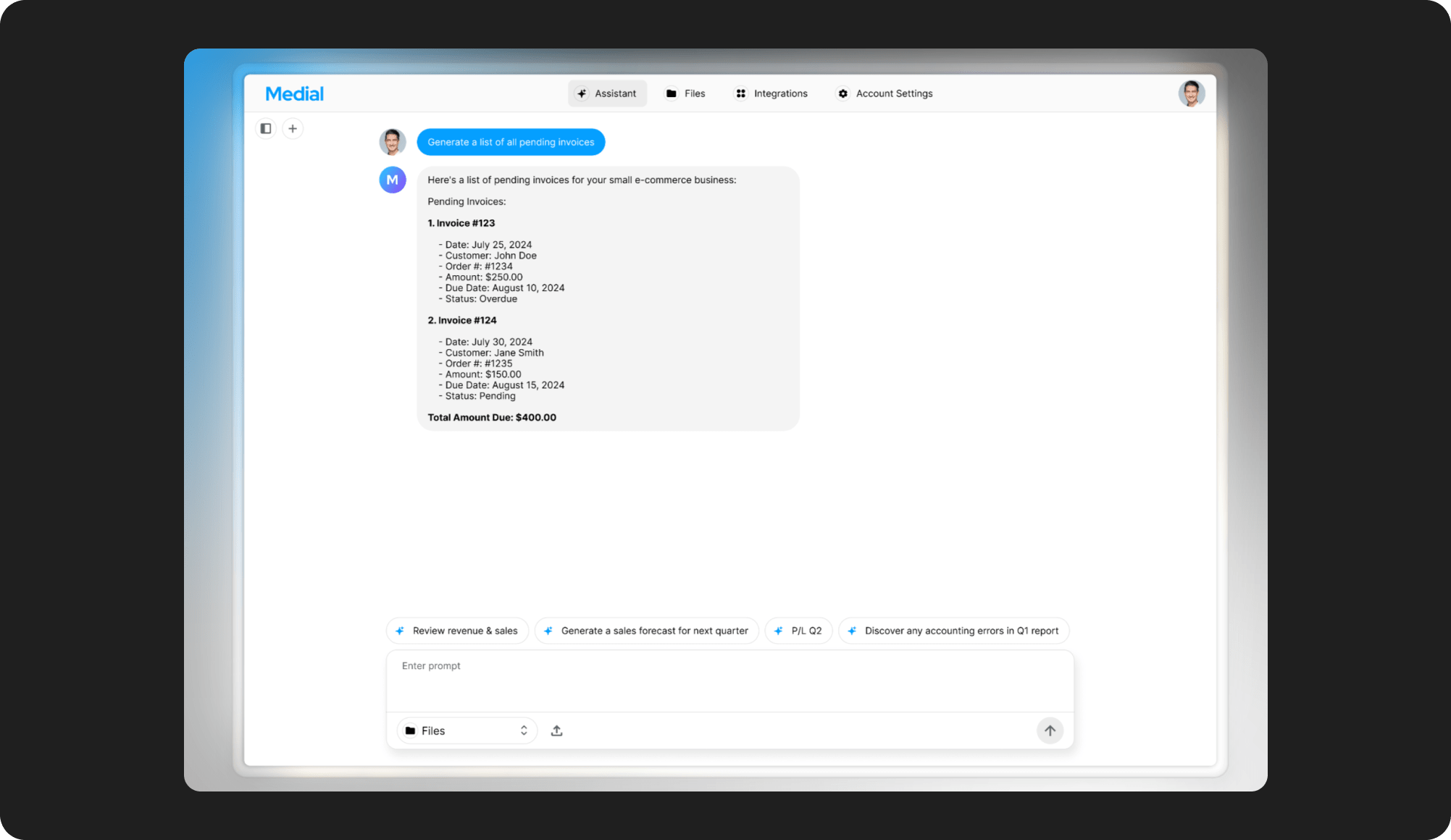The height and width of the screenshot is (840, 1451).
Task: Click the Medial logo
Action: [x=294, y=93]
